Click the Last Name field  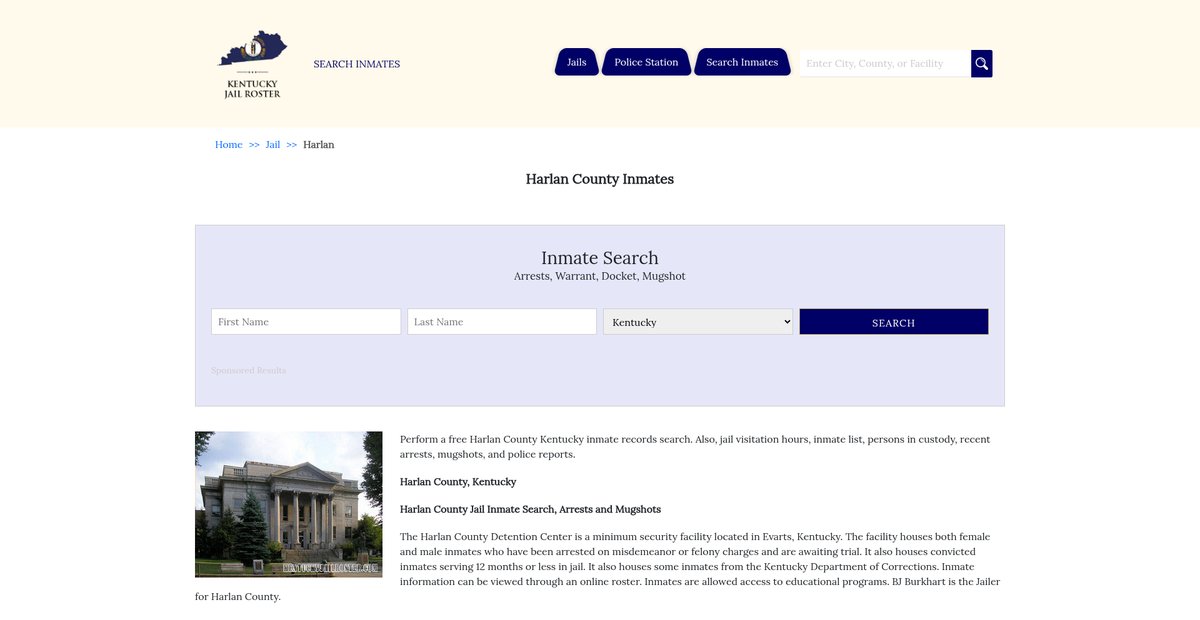(502, 321)
